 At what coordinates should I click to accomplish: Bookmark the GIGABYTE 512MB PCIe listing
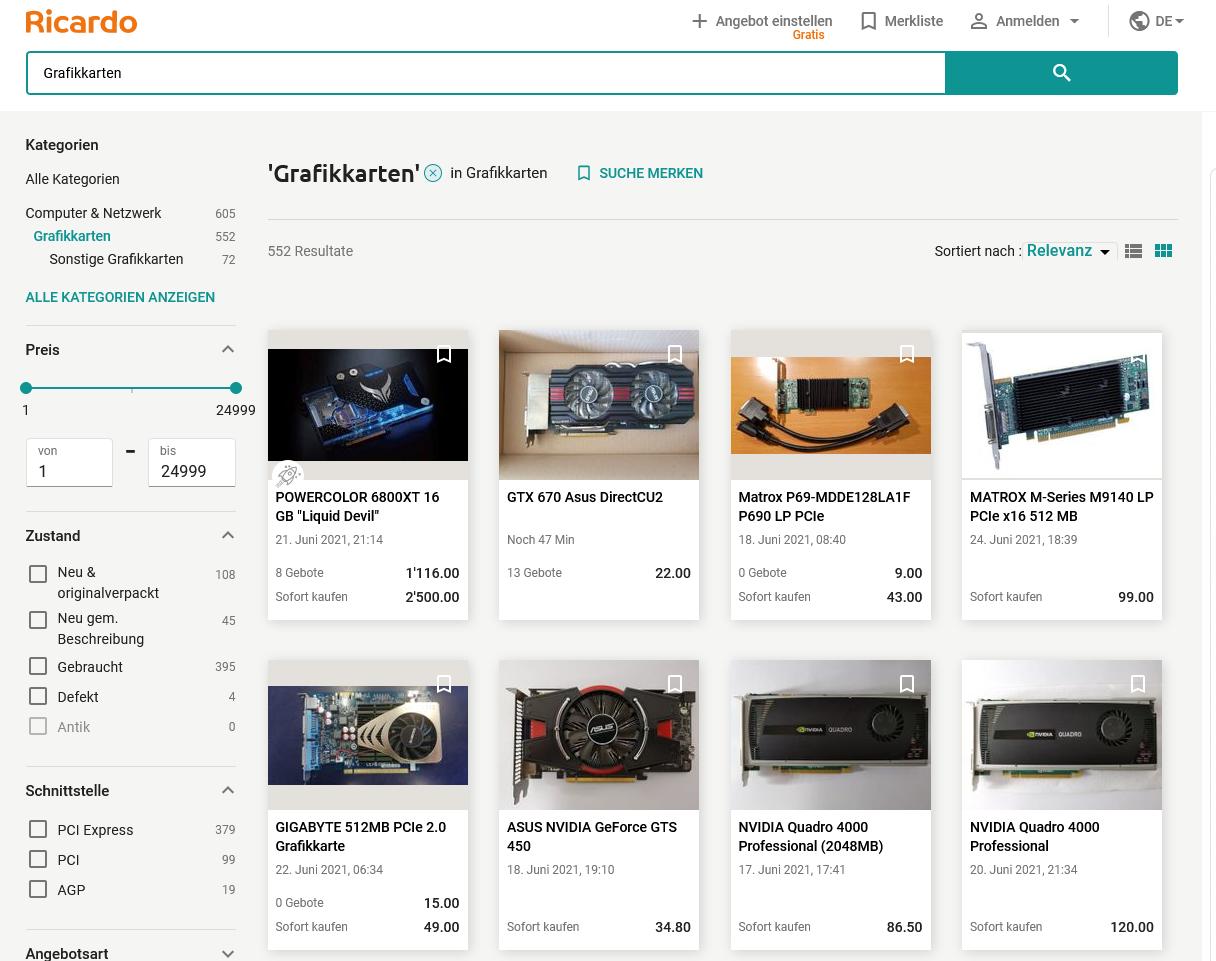444,685
